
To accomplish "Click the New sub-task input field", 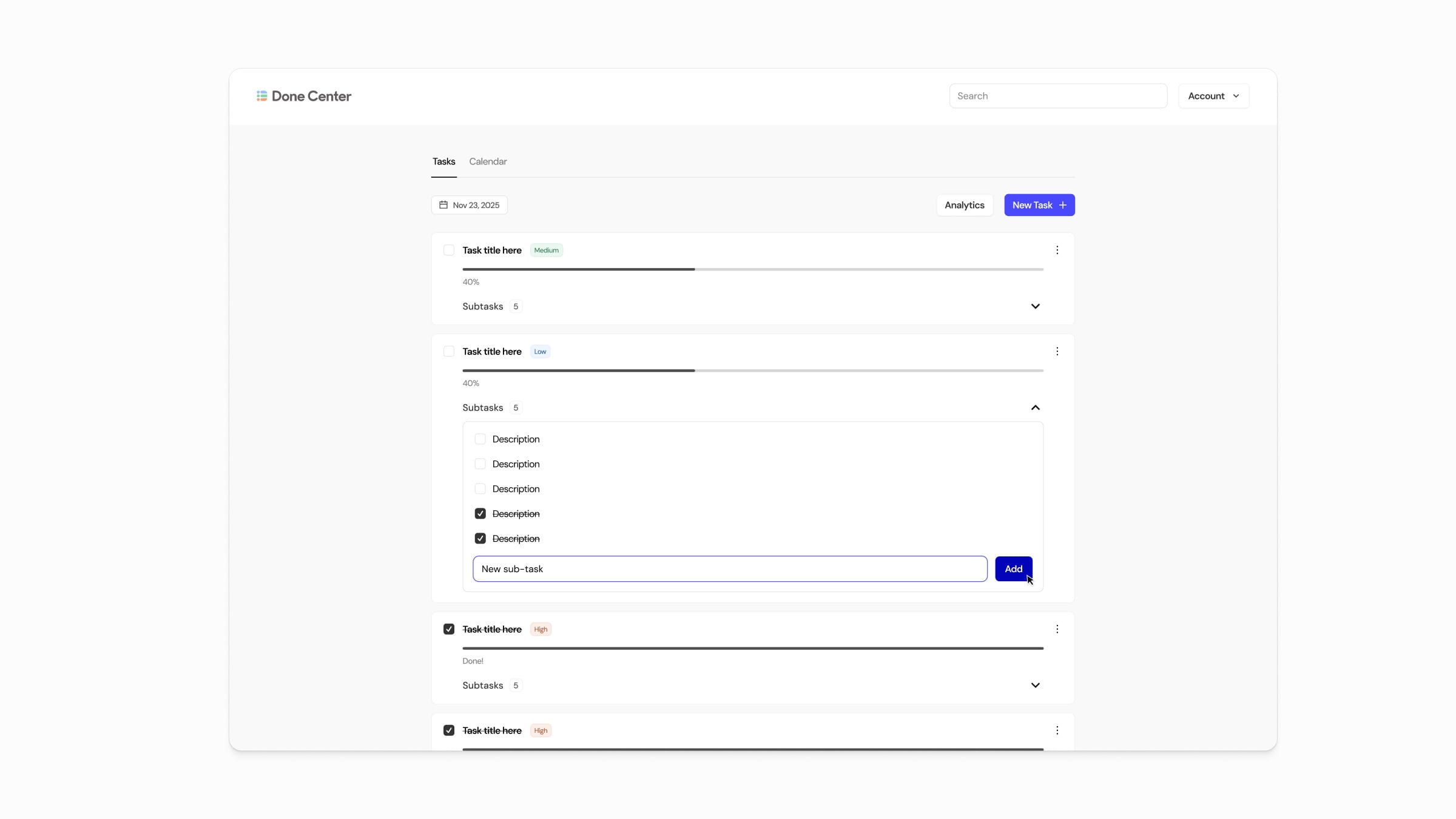I will (x=730, y=569).
